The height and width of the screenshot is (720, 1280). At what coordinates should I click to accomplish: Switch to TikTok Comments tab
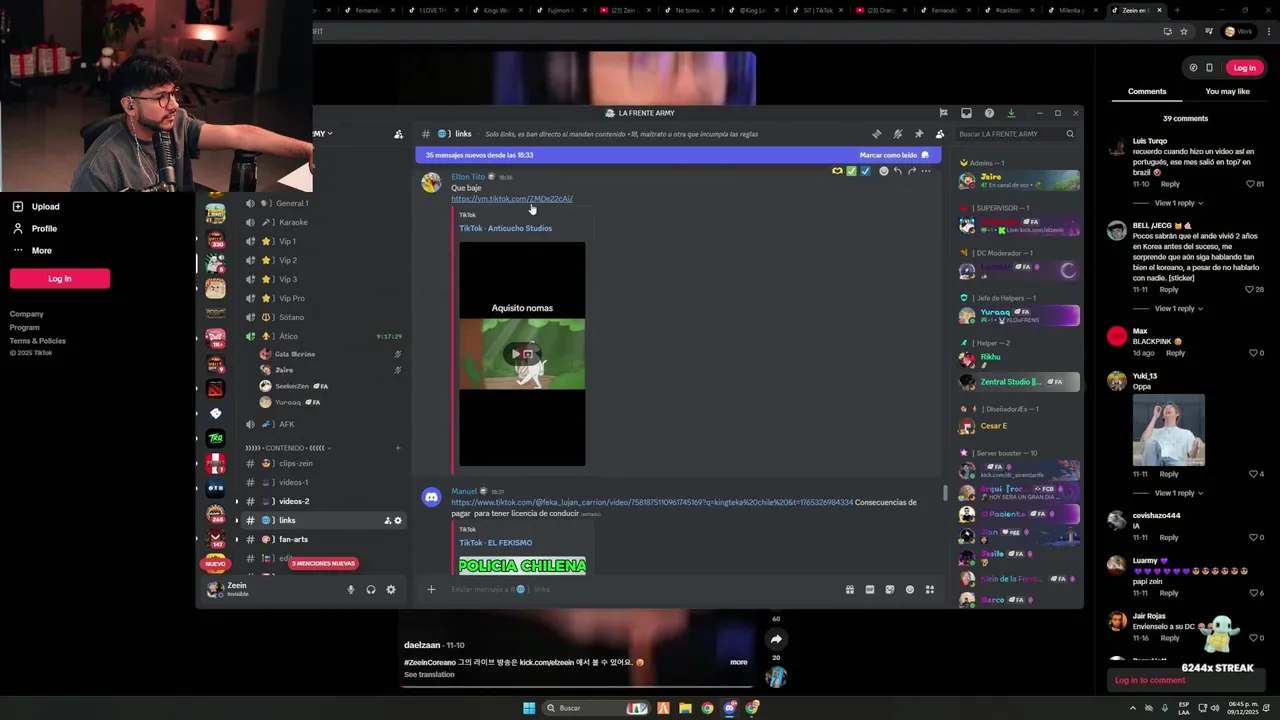[x=1147, y=91]
